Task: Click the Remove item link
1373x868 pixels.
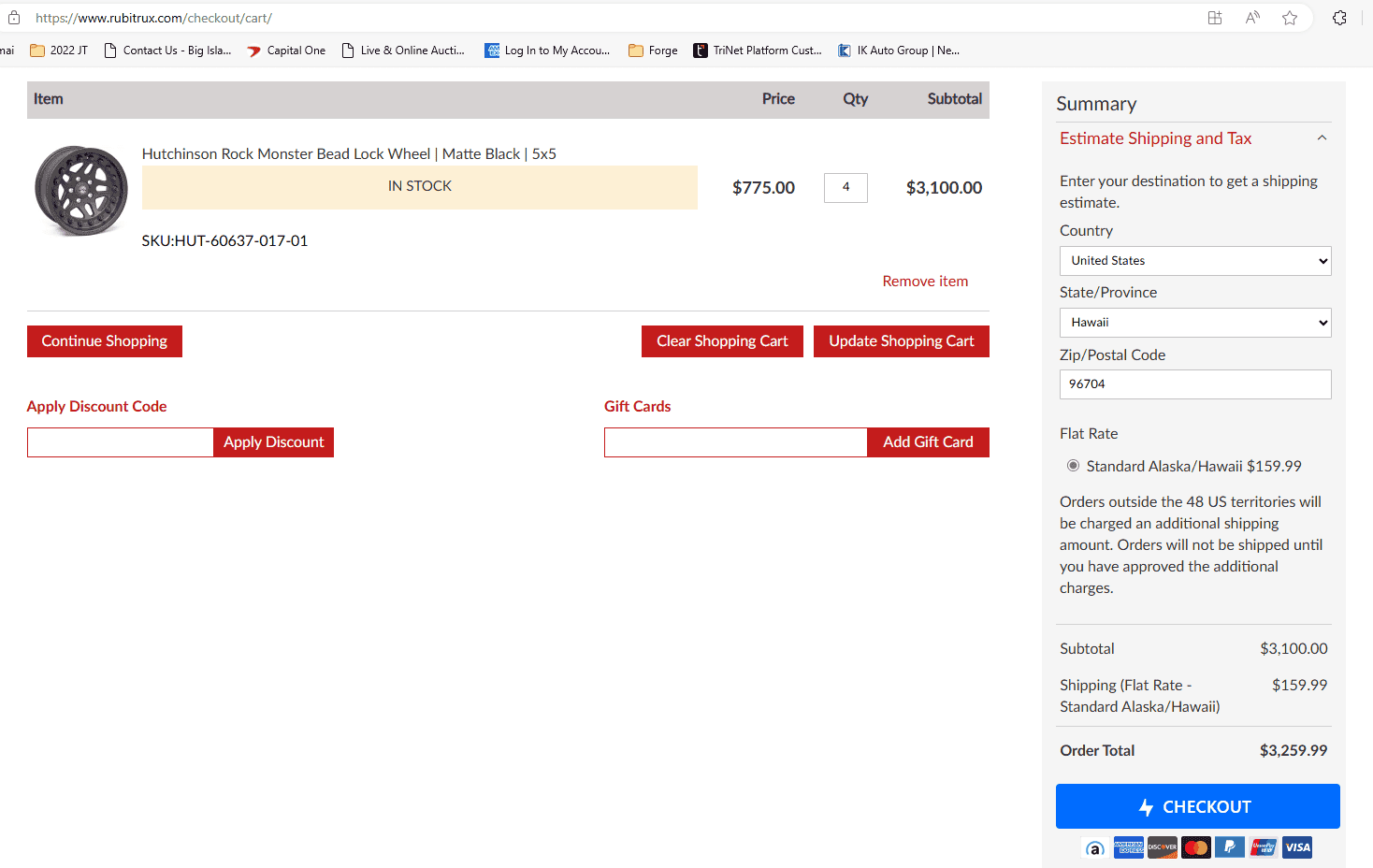Action: [925, 282]
